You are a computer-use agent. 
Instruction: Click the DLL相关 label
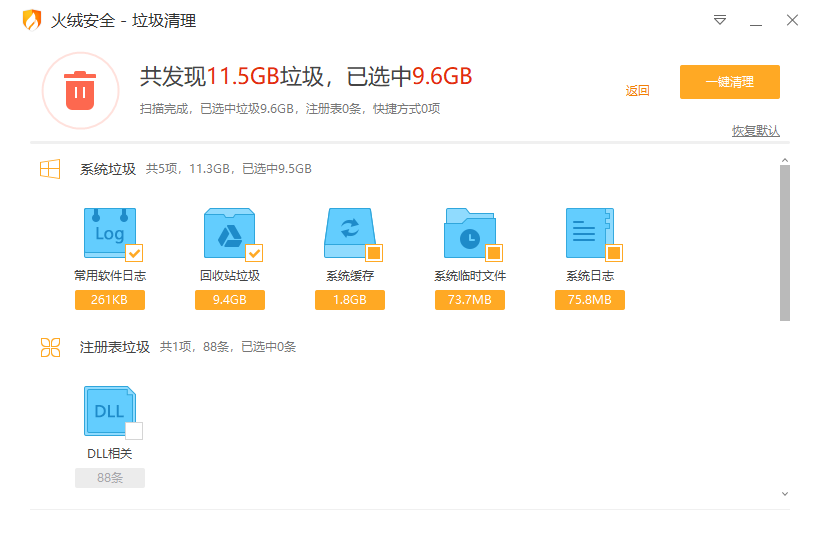point(110,454)
